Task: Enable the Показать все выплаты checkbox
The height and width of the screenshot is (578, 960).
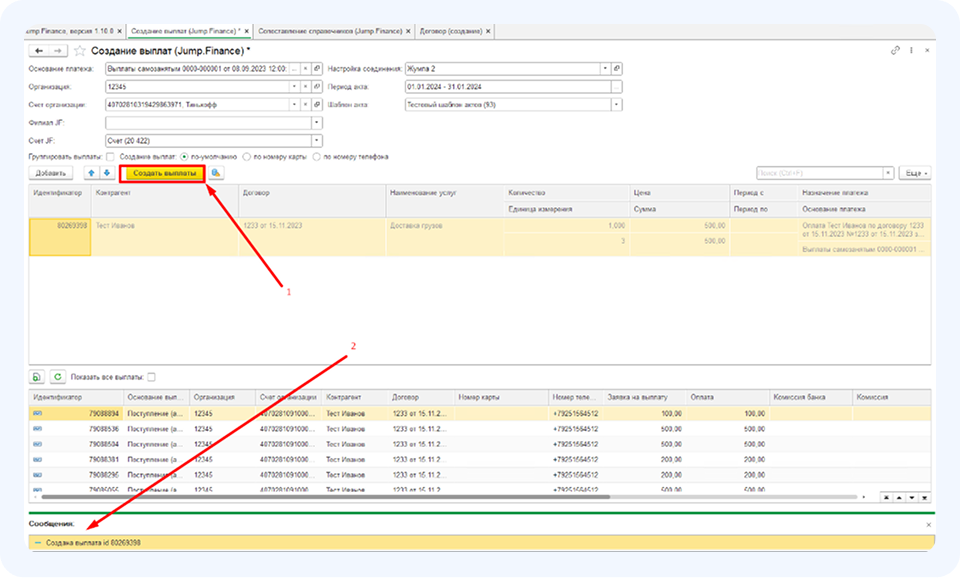Action: pos(152,377)
